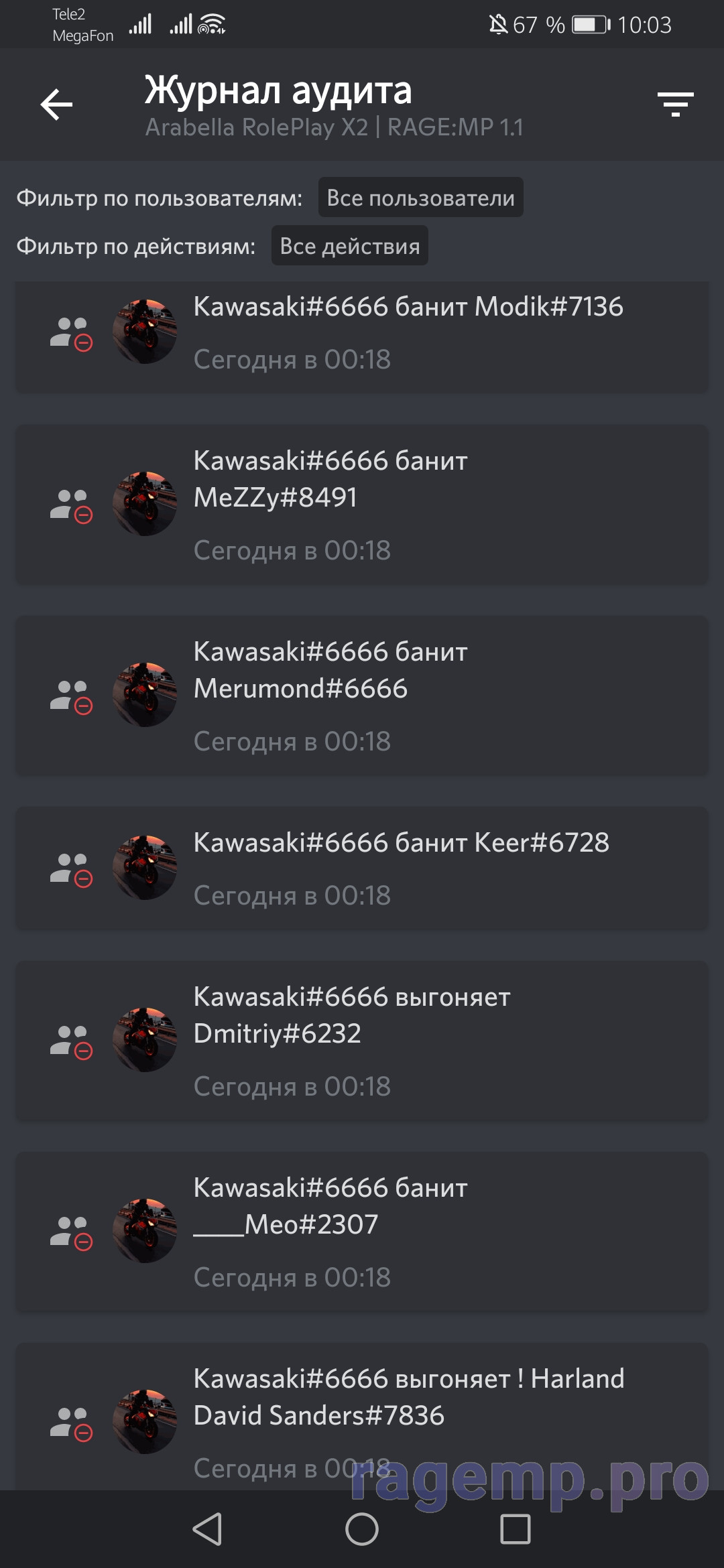Tap the back arrow in the header

[56, 105]
